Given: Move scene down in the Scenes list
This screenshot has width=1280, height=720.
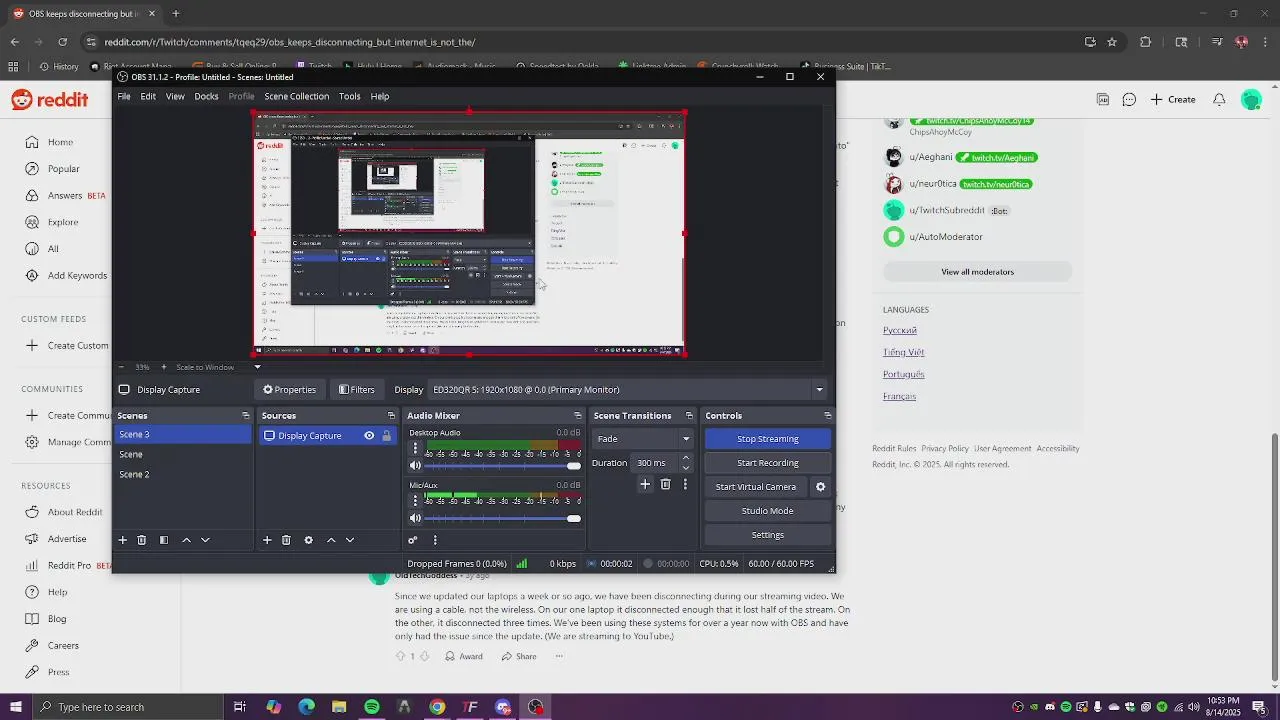Looking at the screenshot, I should 205,540.
